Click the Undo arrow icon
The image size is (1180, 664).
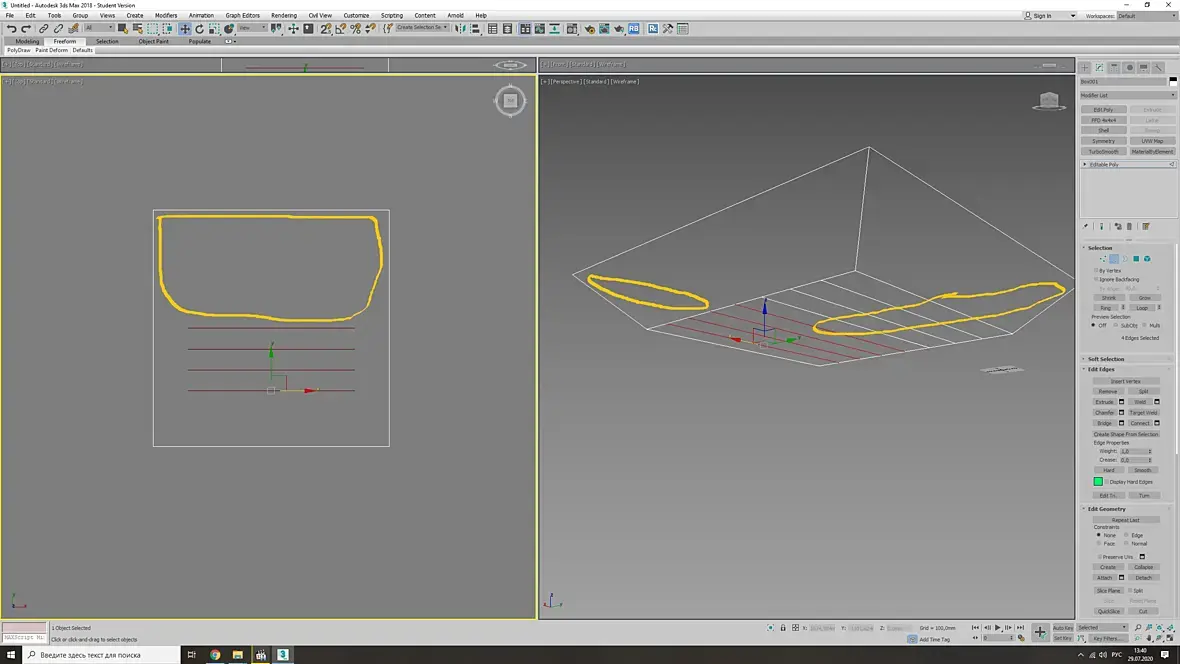[11, 29]
